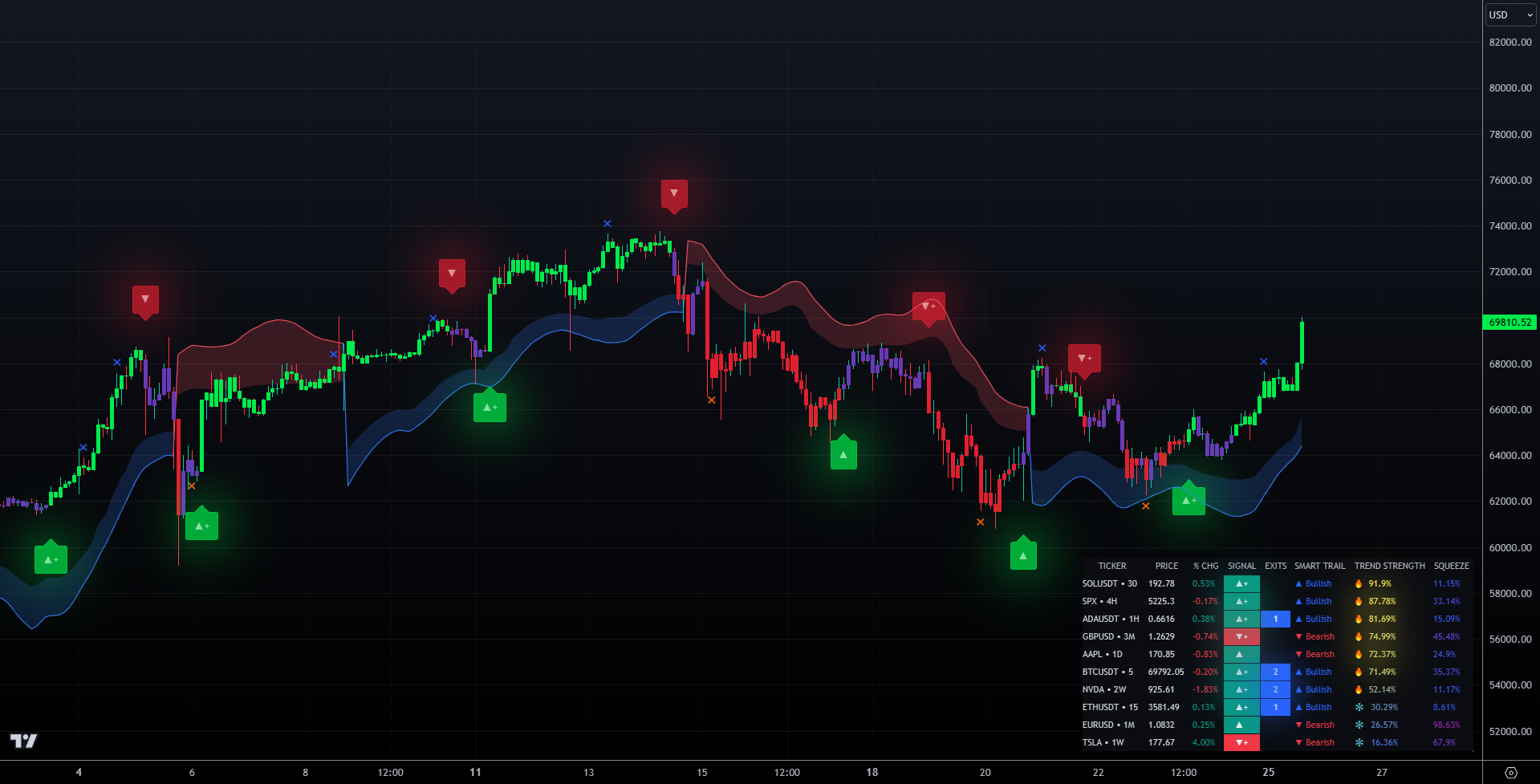Click the TradingView logo watermark
This screenshot has width=1540, height=784.
coord(24,742)
